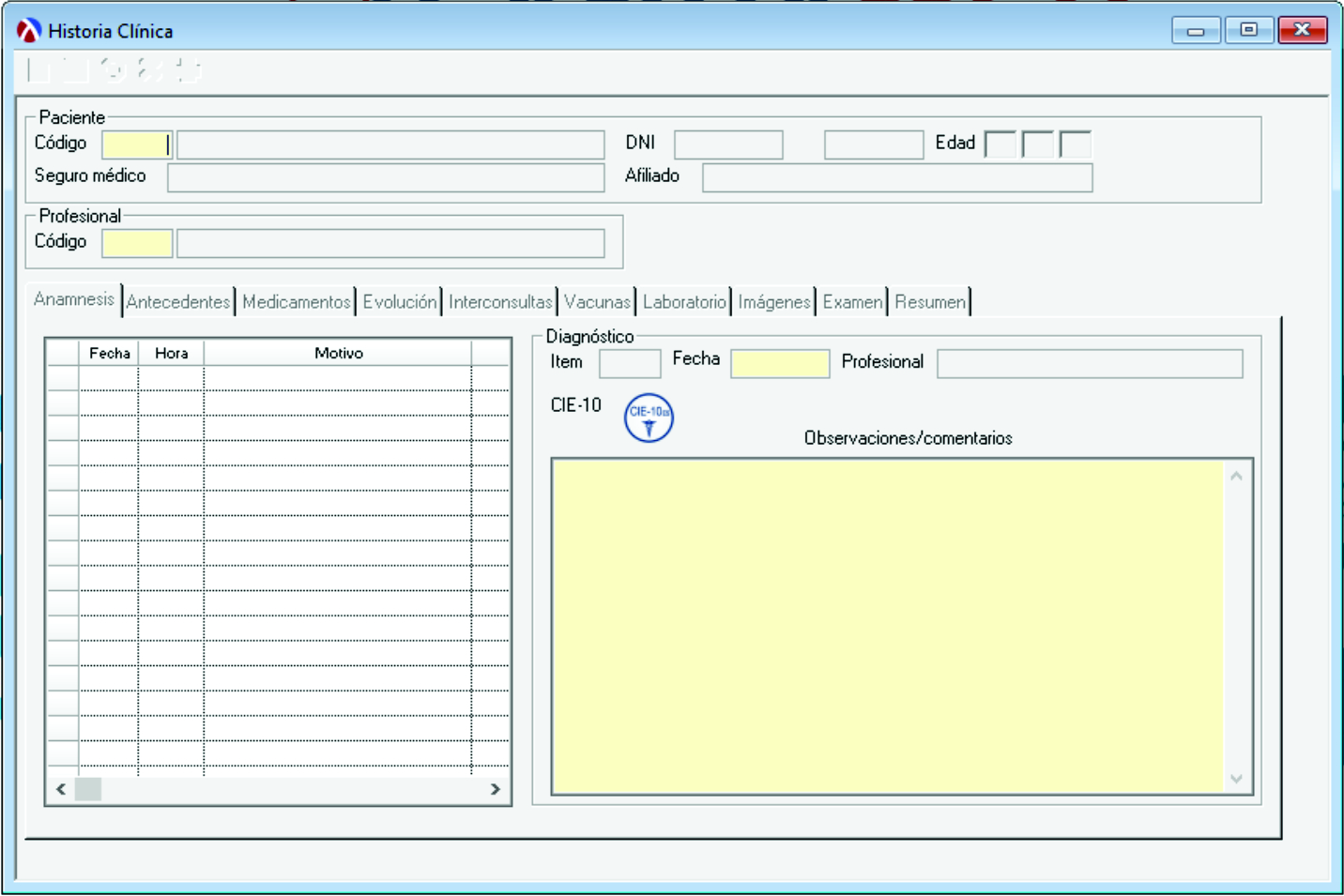
Task: Open the Medicamentos tab
Action: tap(296, 302)
